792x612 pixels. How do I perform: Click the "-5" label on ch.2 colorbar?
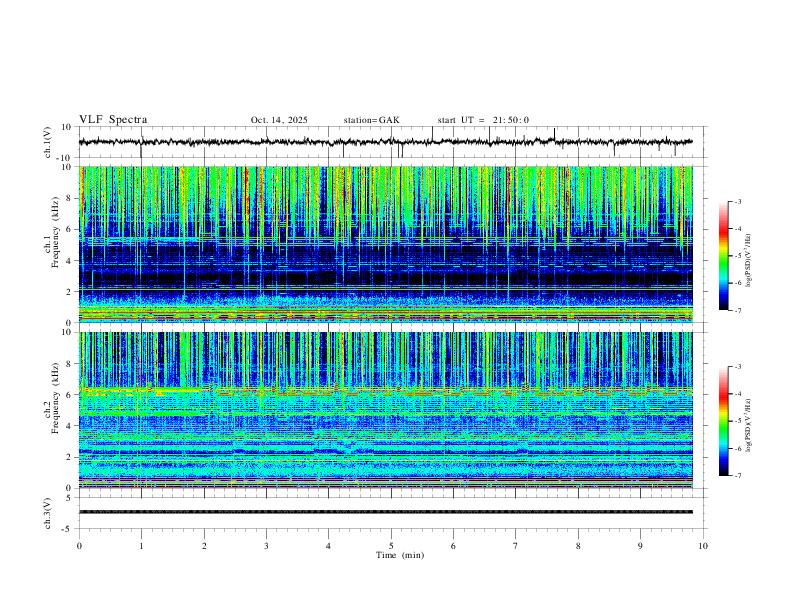(738, 421)
